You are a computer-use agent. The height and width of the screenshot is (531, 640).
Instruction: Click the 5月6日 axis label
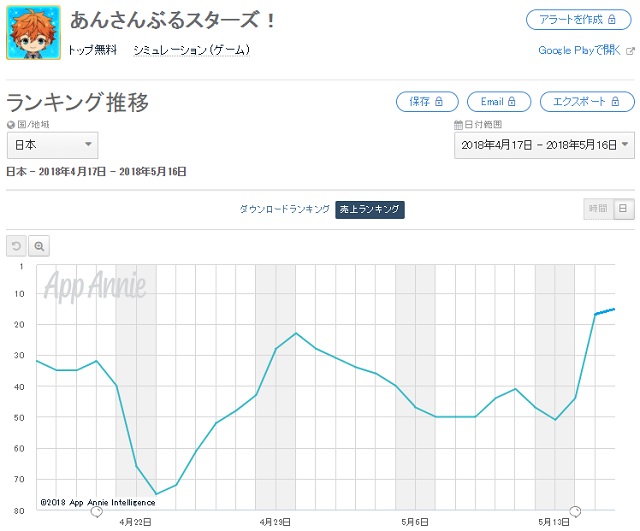tap(415, 522)
